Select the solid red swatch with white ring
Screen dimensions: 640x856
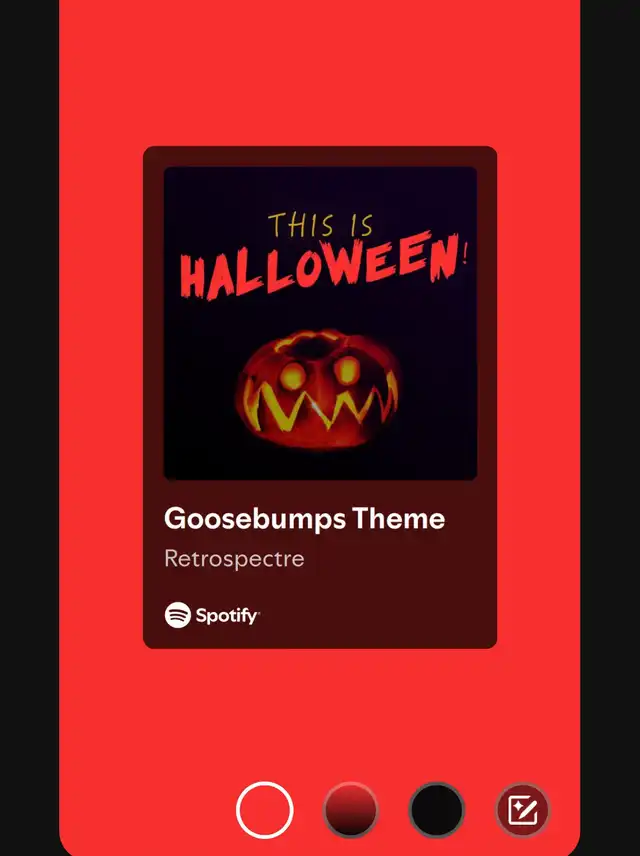tap(265, 810)
